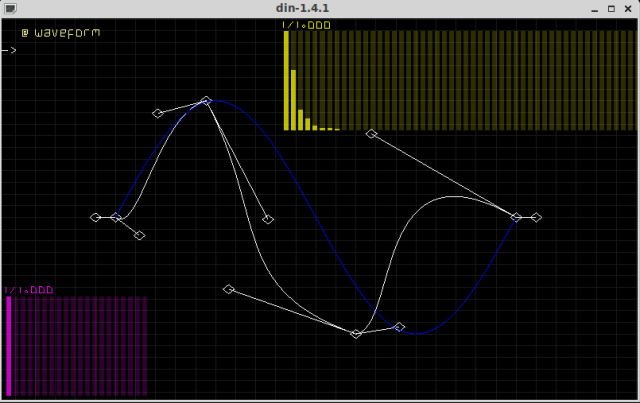
Task: Click the waveform start vertex on the left
Action: pyautogui.click(x=116, y=217)
